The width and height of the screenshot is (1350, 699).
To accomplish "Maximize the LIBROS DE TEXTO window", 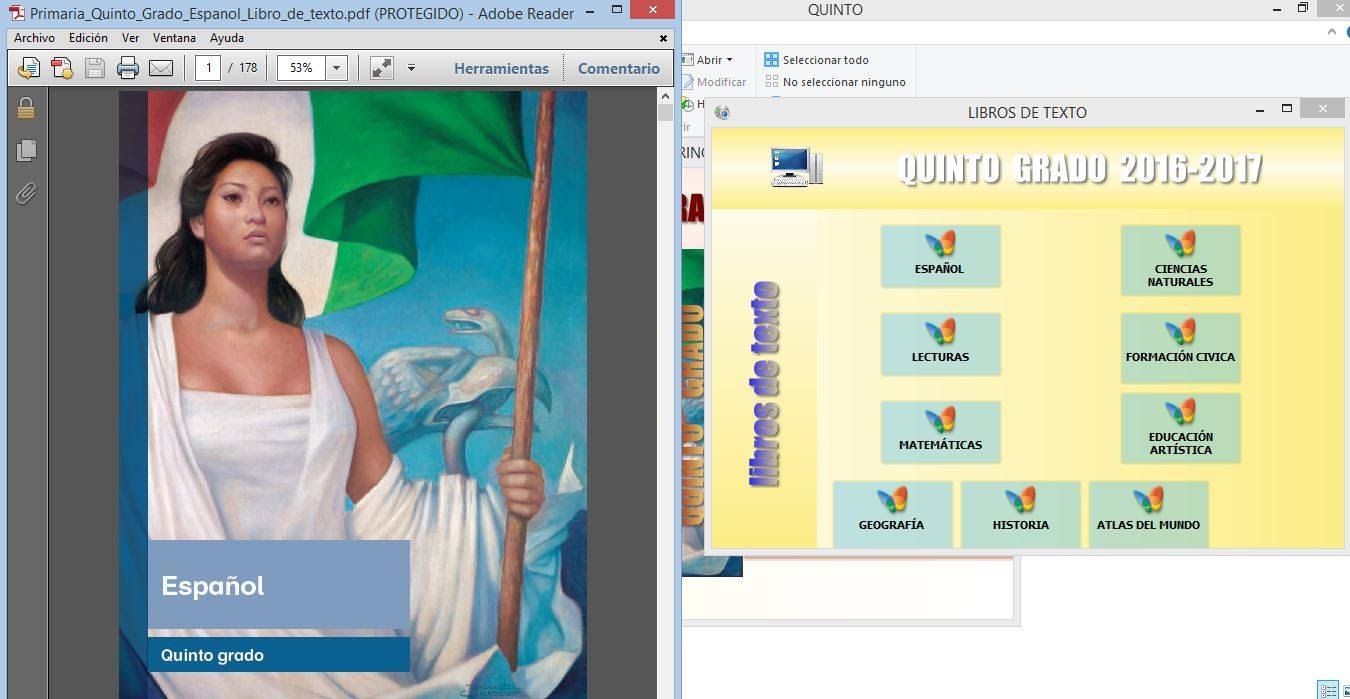I will coord(1287,109).
